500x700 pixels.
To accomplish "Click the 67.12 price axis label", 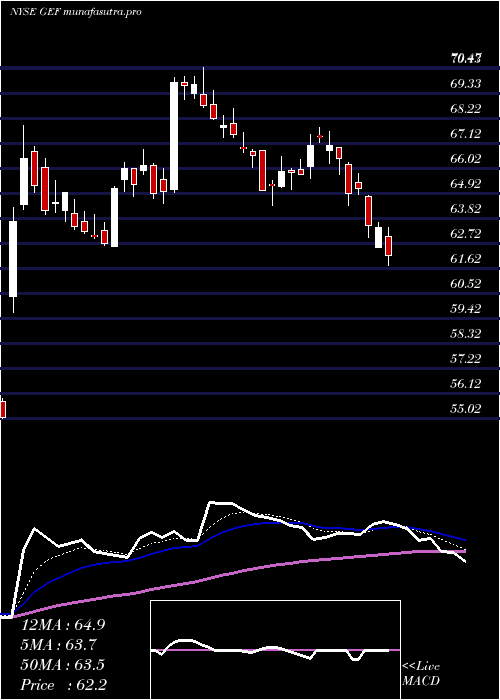I will (466, 133).
